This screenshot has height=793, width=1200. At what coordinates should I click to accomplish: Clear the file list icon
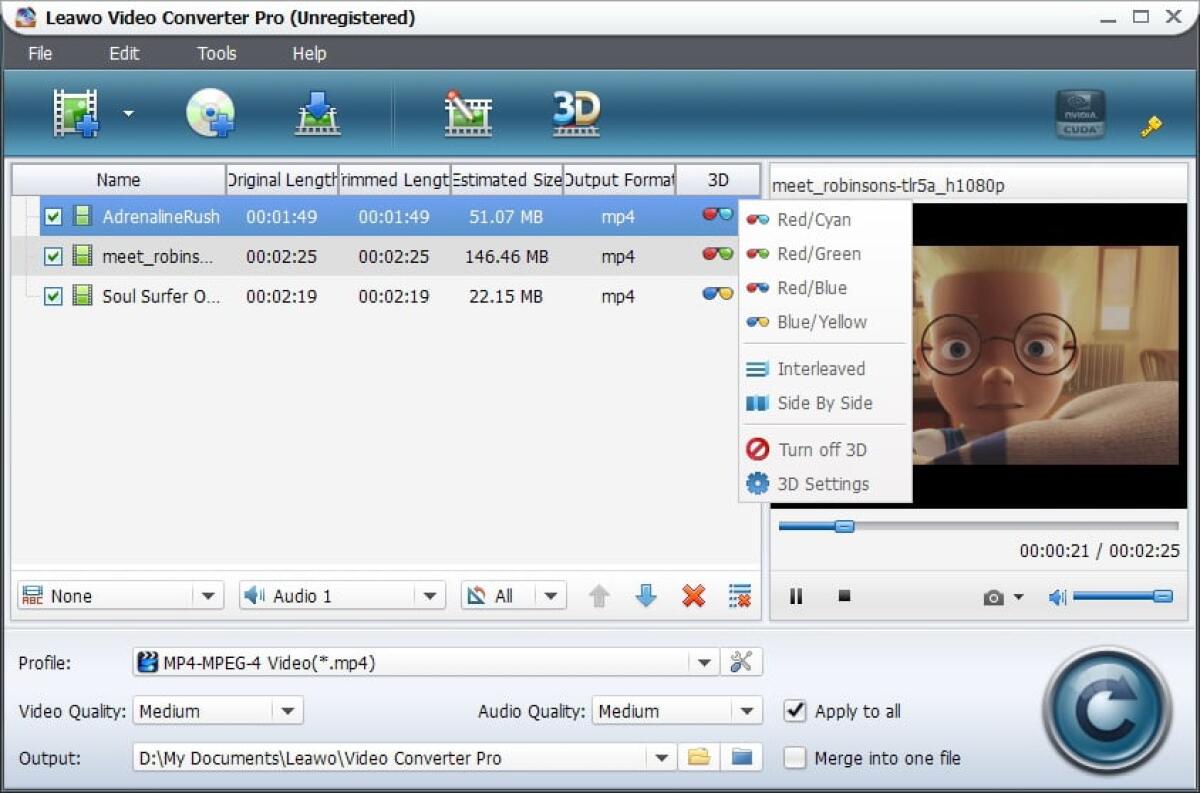tap(739, 595)
